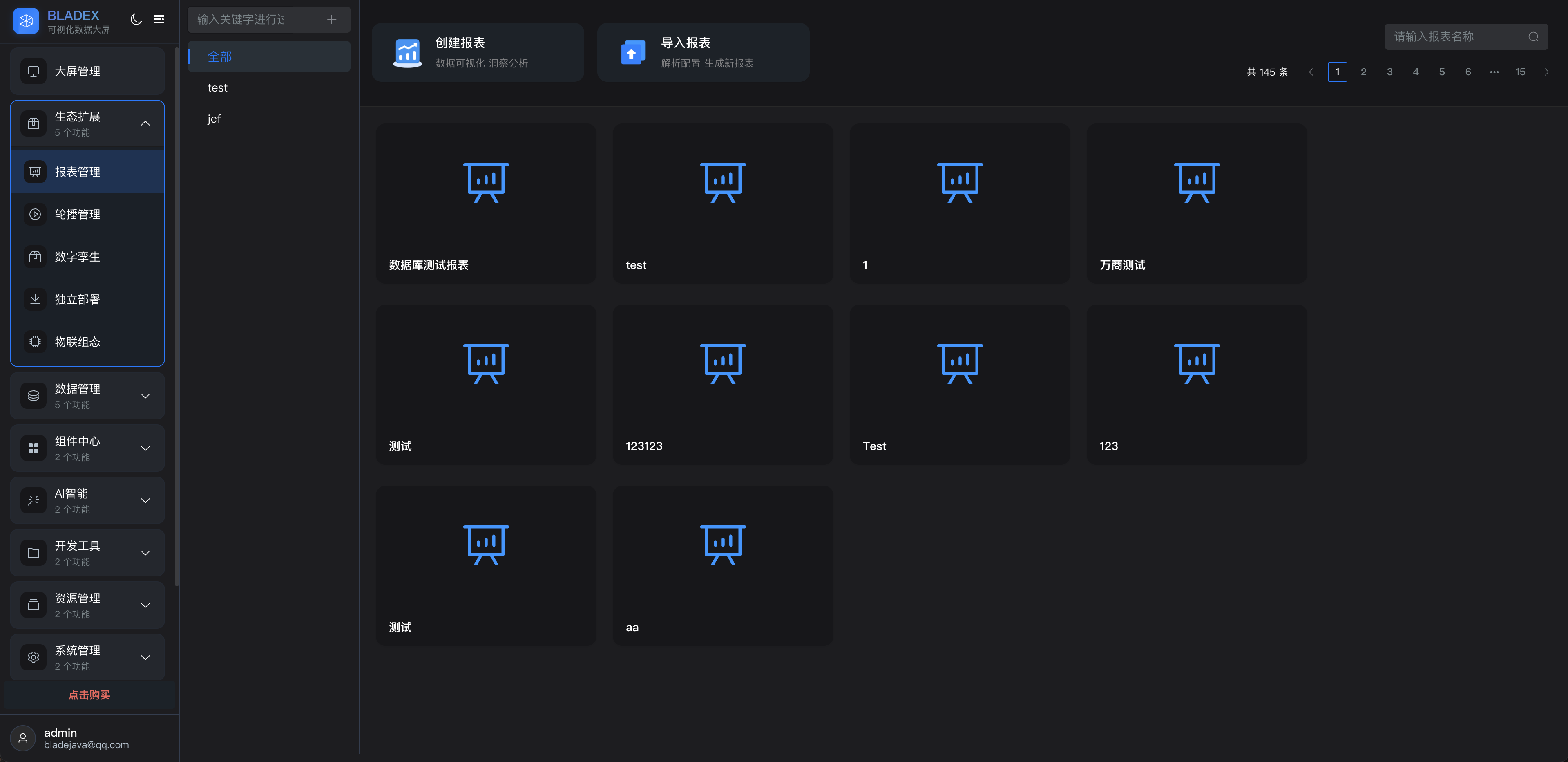Click the 创建报表 button
Viewport: 1568px width, 762px height.
click(x=478, y=52)
